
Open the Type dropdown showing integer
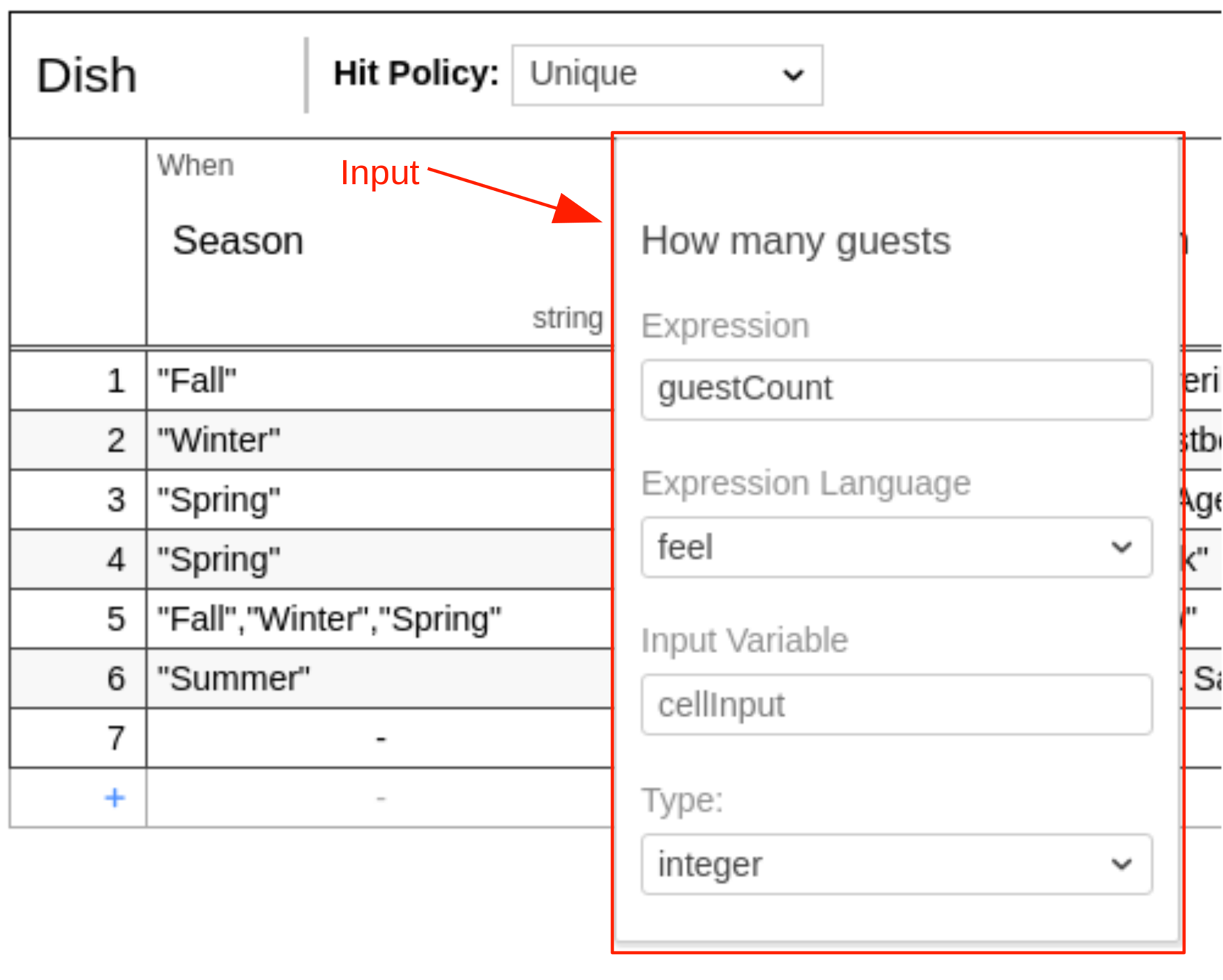(x=896, y=864)
